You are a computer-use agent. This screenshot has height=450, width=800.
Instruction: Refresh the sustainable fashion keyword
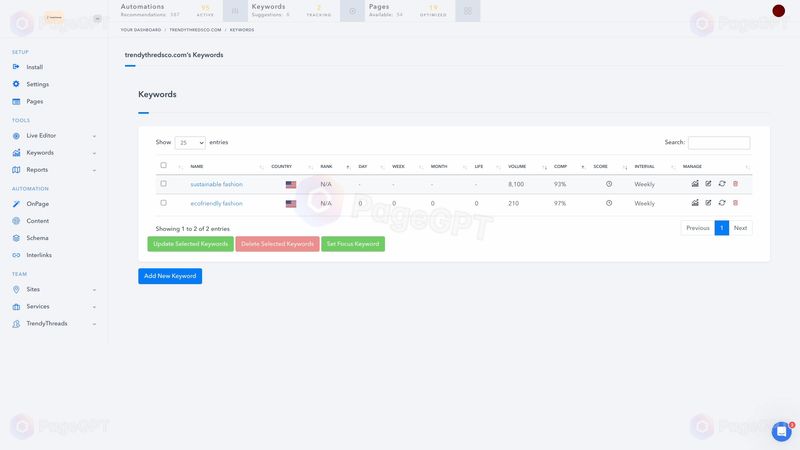click(722, 184)
